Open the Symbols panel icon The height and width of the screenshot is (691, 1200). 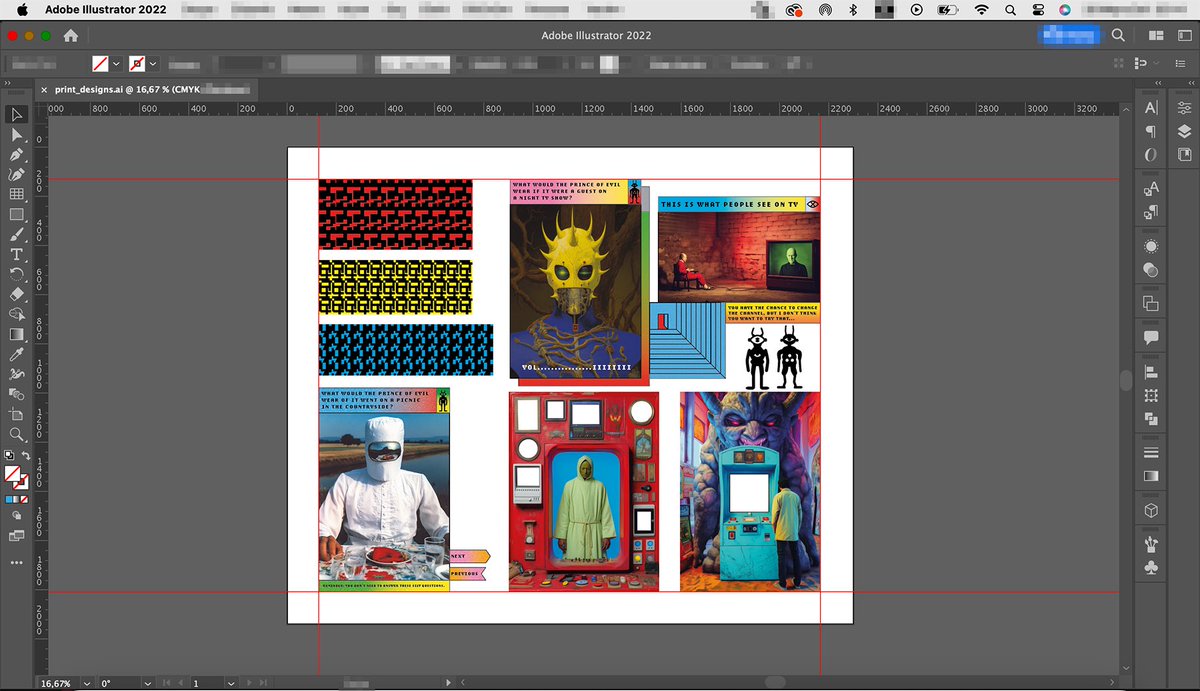pos(1151,568)
